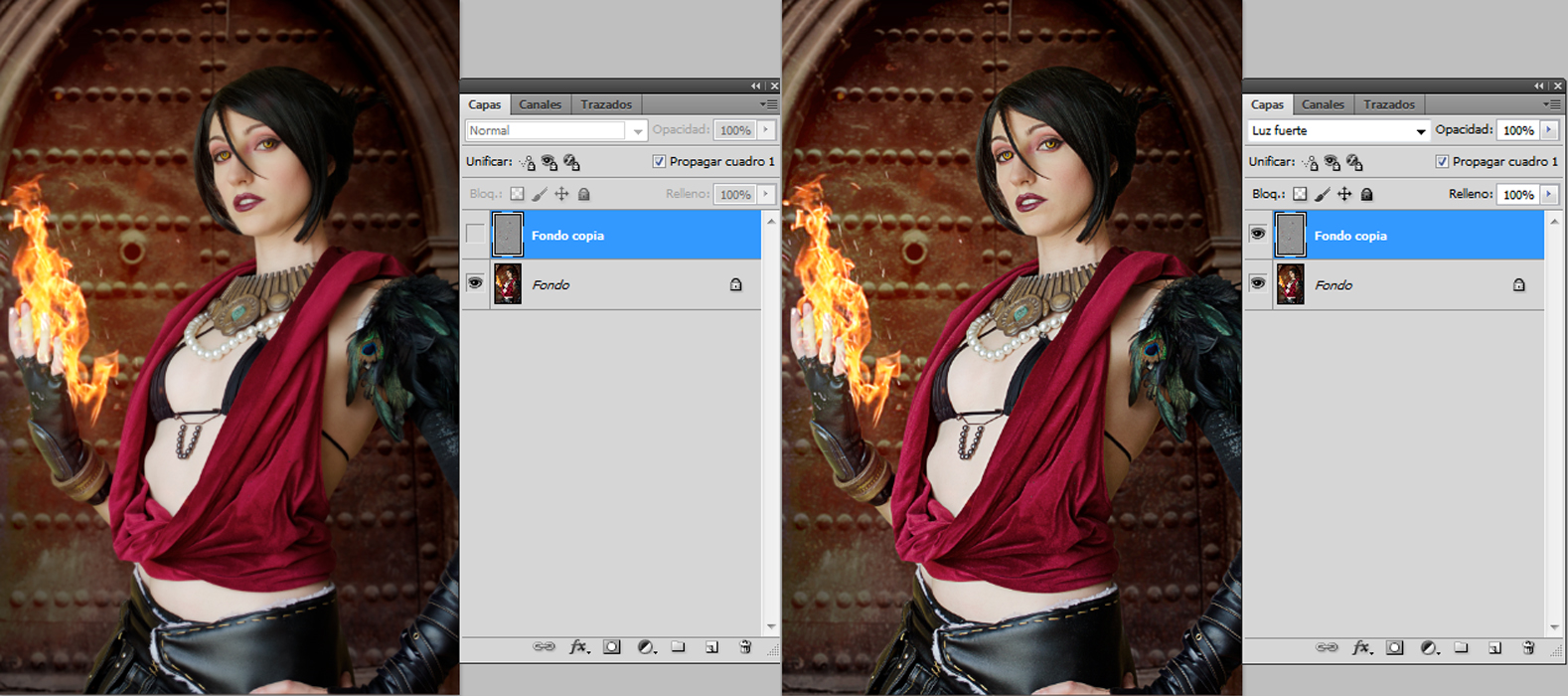
Task: Show the hidden Fondo copia layer via empty eye box
Action: [x=476, y=235]
